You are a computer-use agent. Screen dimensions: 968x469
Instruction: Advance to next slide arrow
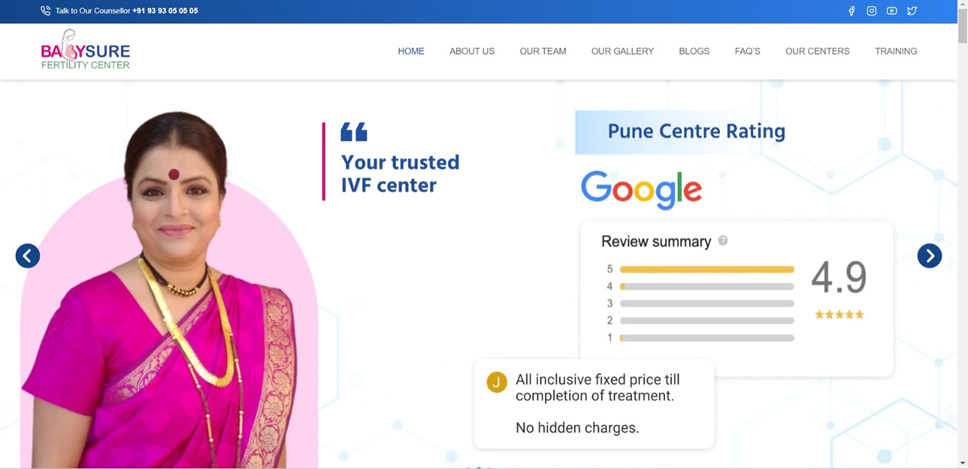(x=930, y=255)
